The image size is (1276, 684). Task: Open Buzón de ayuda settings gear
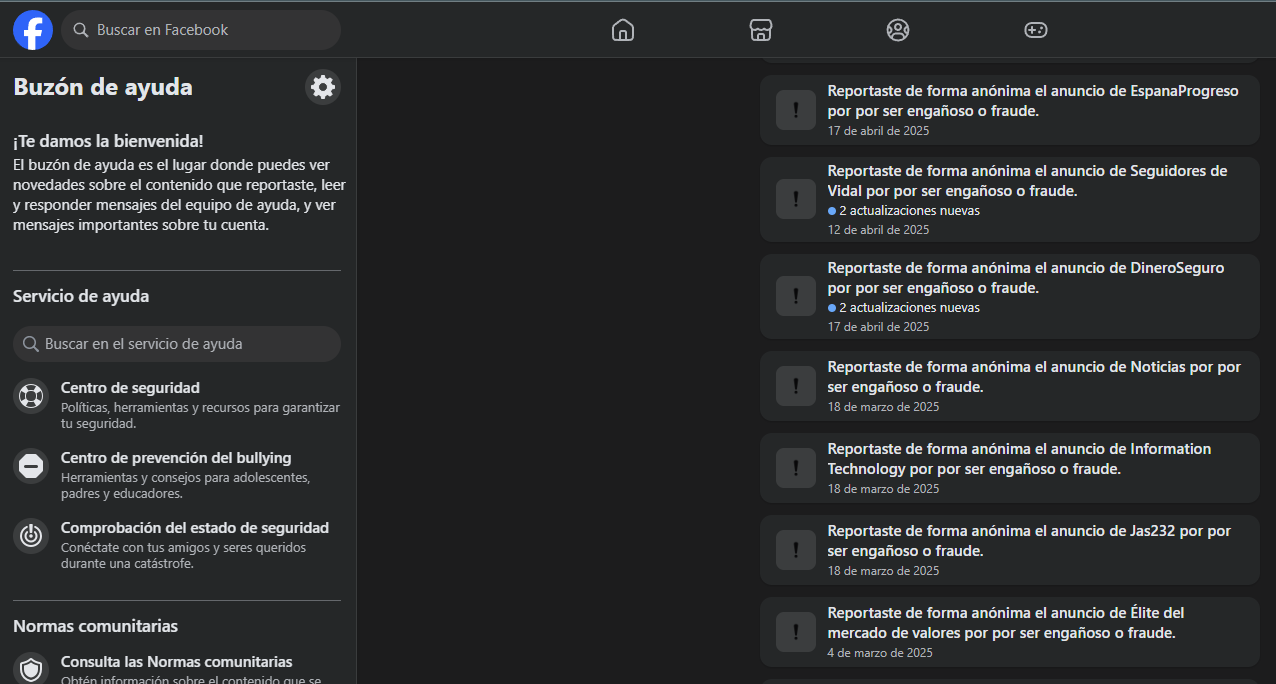(x=323, y=87)
